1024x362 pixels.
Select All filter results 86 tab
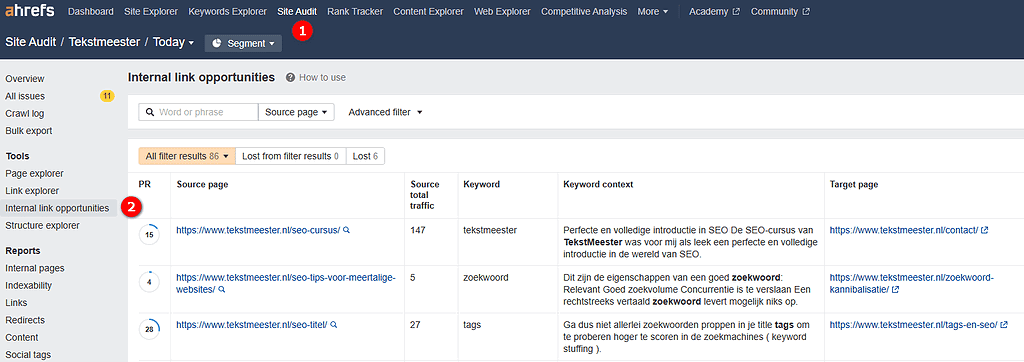[x=187, y=156]
